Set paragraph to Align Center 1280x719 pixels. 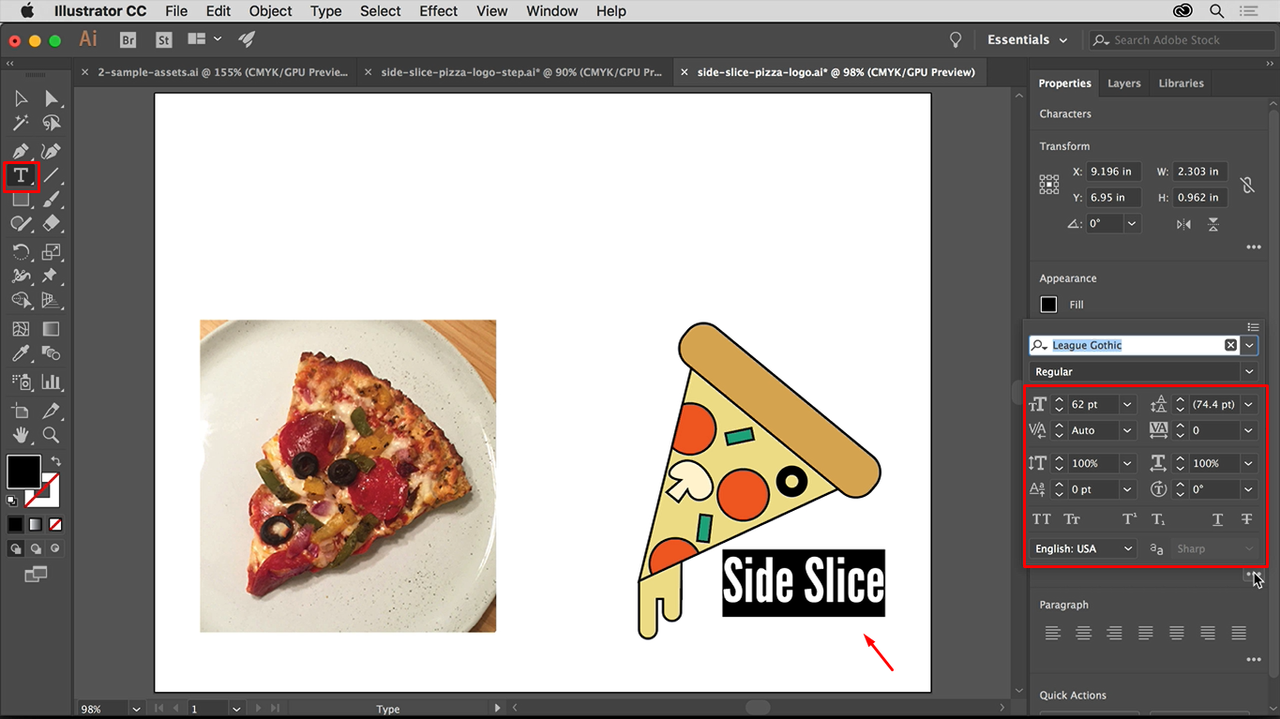coord(1083,633)
